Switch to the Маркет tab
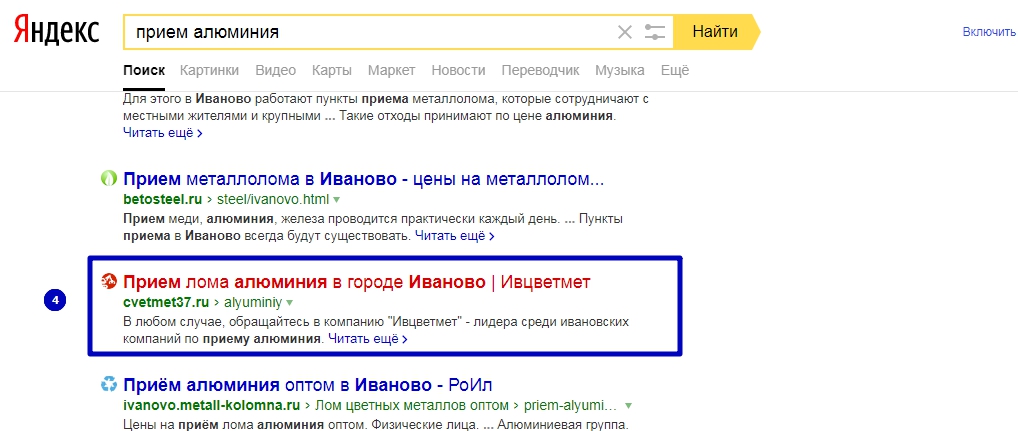Screen dimensions: 1018x431 (391, 70)
